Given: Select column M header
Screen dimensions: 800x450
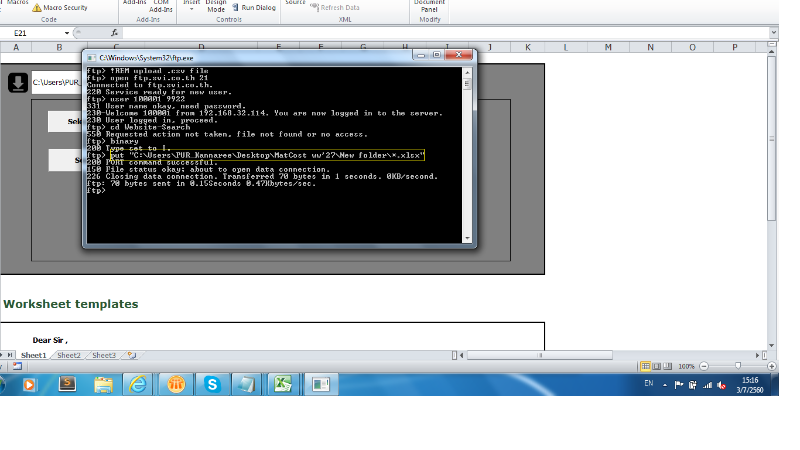Looking at the screenshot, I should (607, 47).
